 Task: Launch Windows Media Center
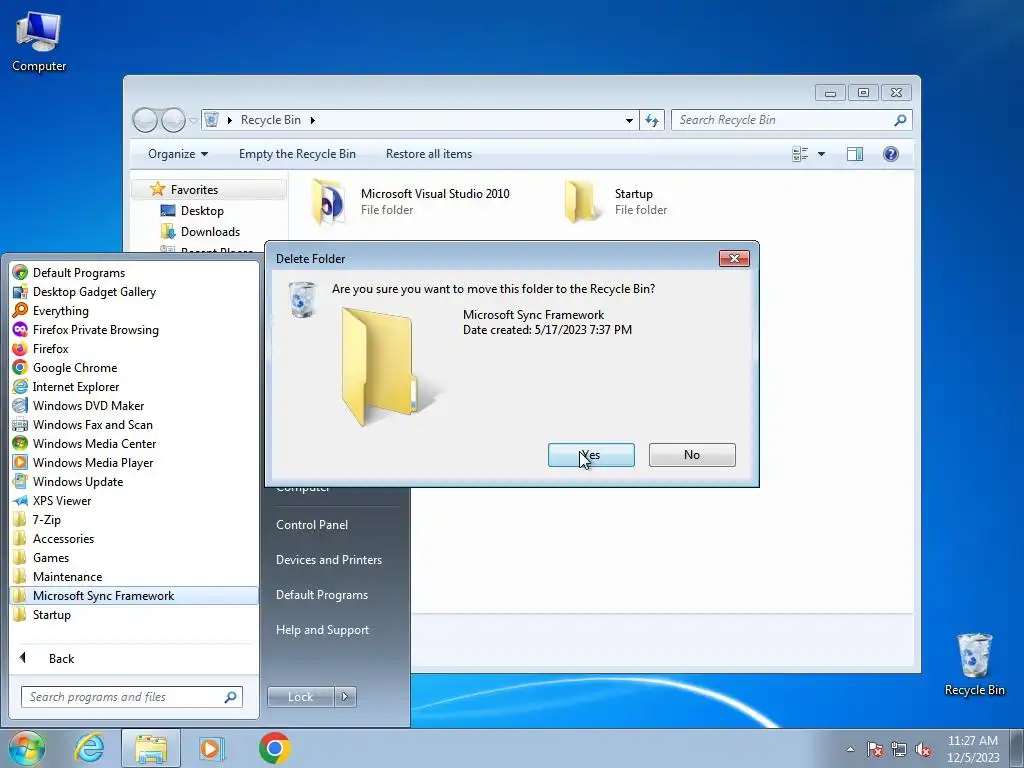134,443
